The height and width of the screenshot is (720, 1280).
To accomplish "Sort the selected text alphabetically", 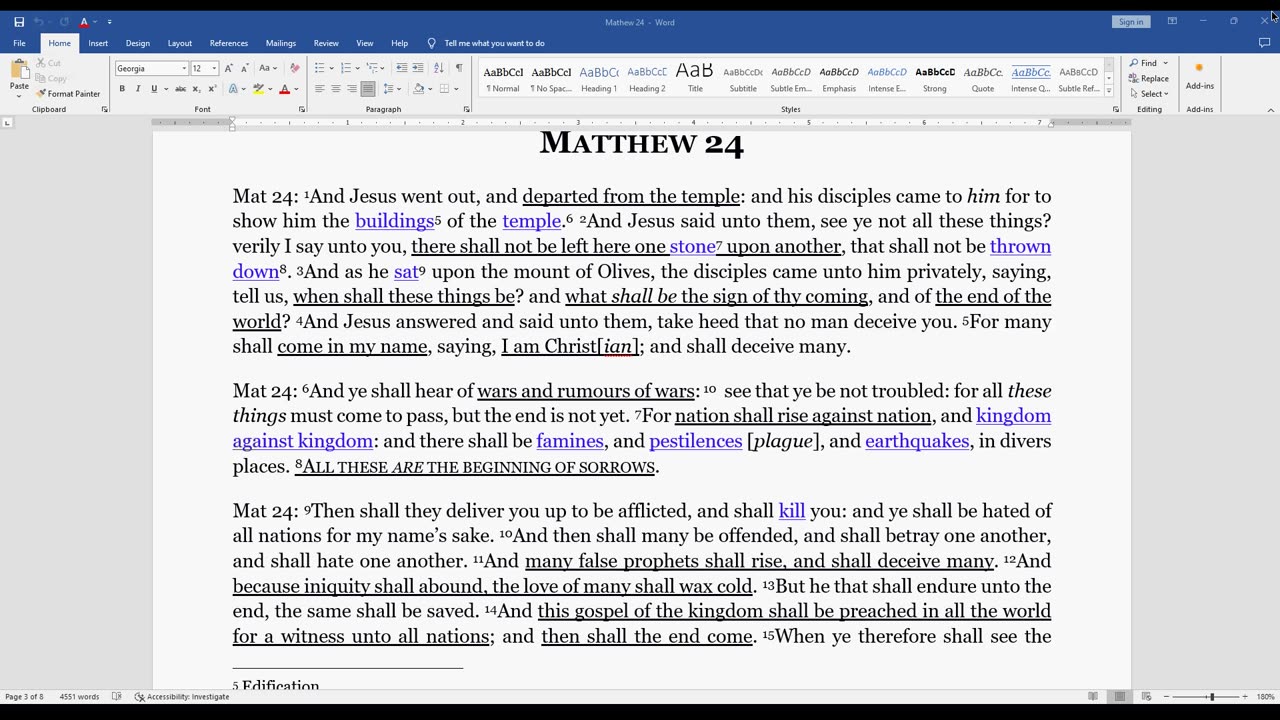I will (x=439, y=68).
